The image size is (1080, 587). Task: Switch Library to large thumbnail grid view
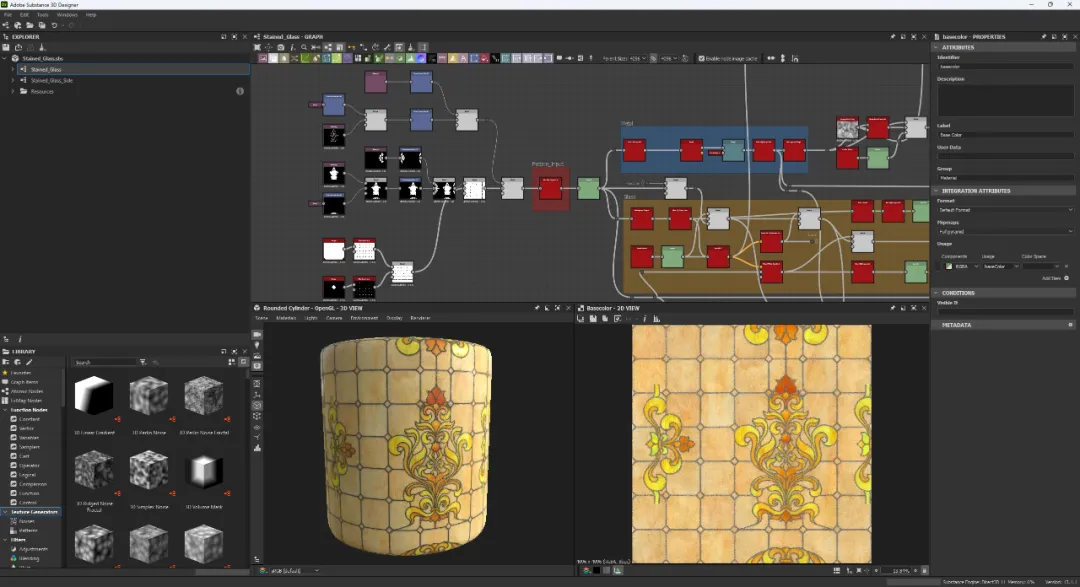coord(231,362)
